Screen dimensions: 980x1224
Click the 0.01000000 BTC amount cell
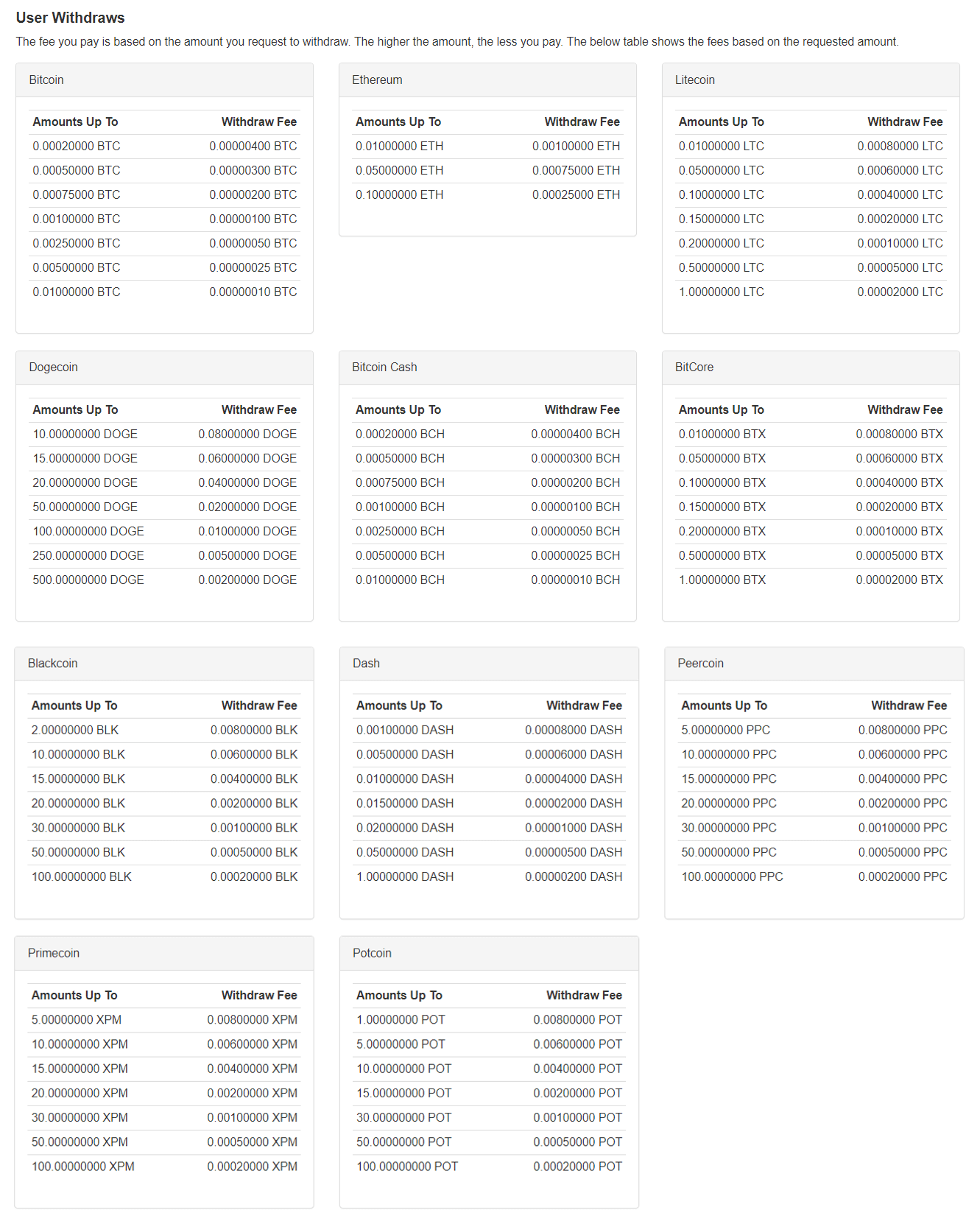tap(77, 292)
